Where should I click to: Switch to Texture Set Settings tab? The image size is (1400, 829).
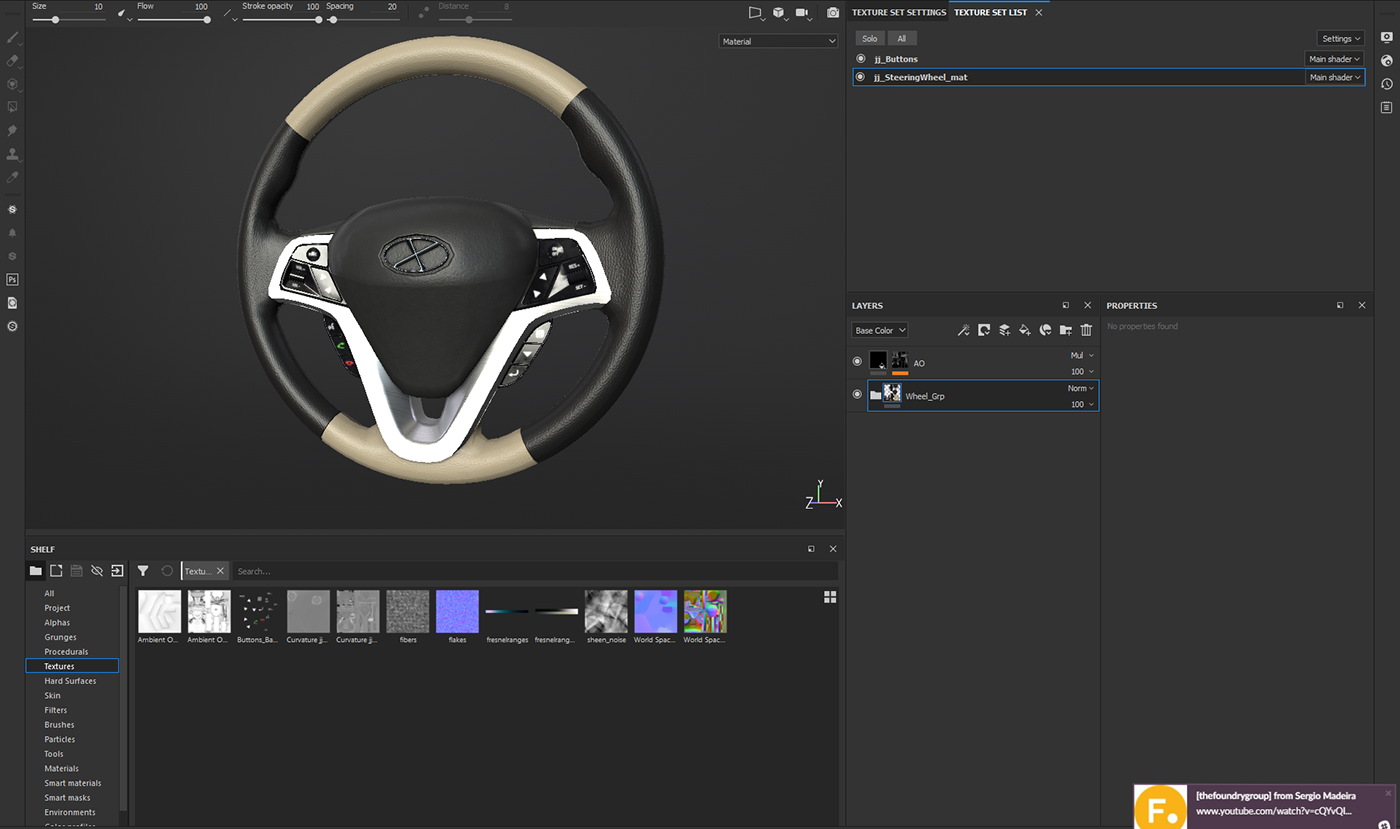(x=898, y=13)
